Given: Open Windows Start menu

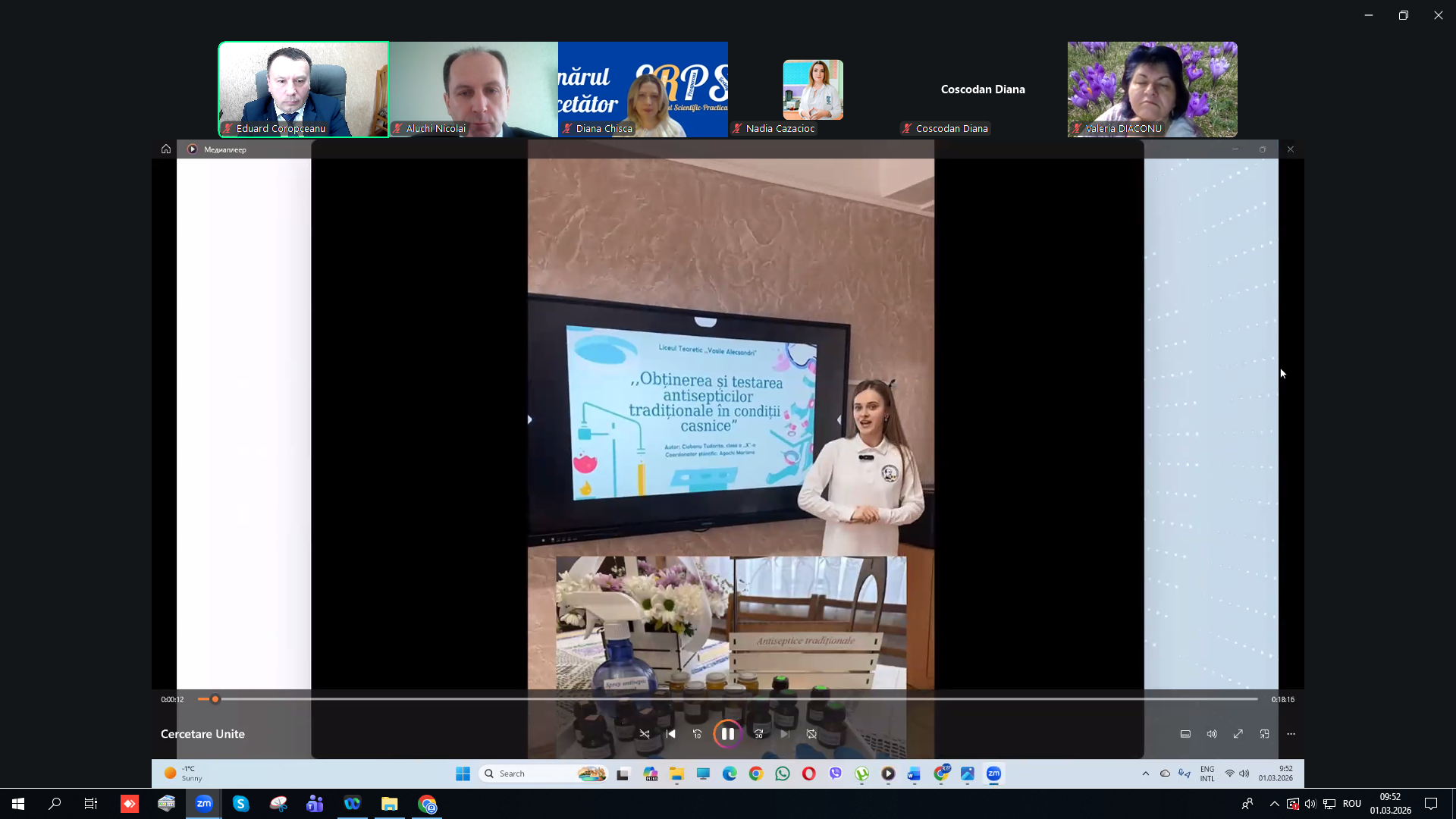Looking at the screenshot, I should (18, 804).
